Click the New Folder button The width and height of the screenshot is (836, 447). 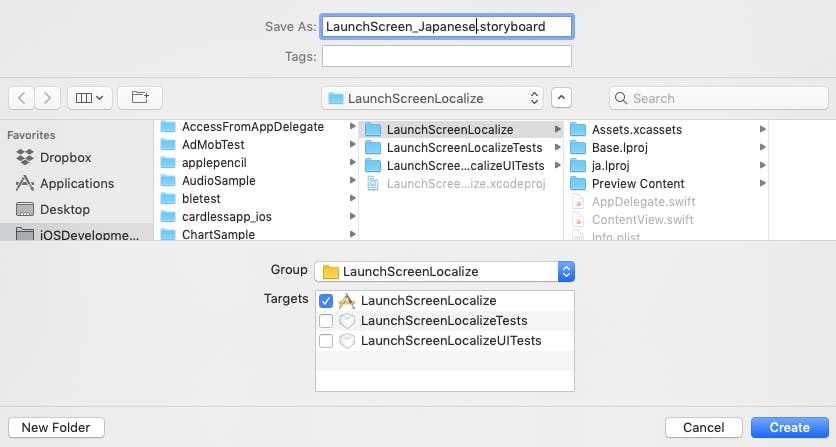56,428
